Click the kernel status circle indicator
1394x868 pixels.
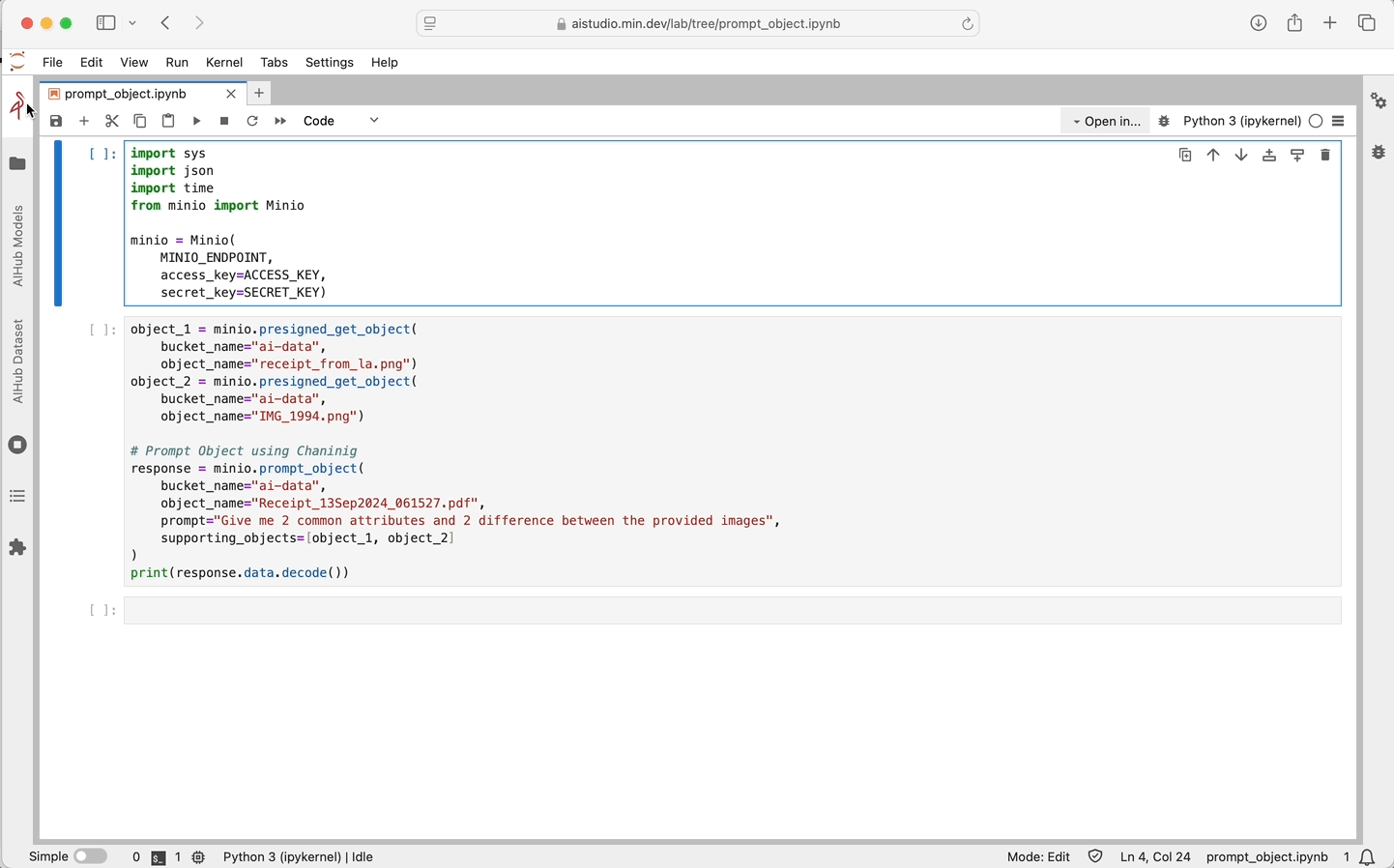[1316, 121]
